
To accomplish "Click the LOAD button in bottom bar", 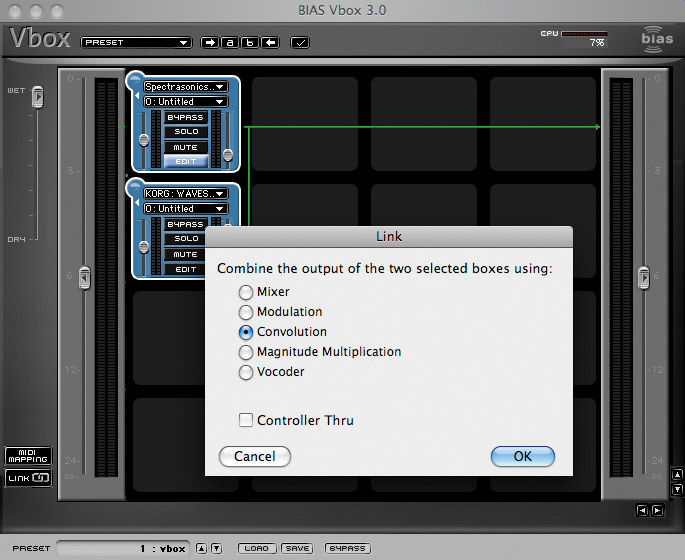I will coord(257,548).
